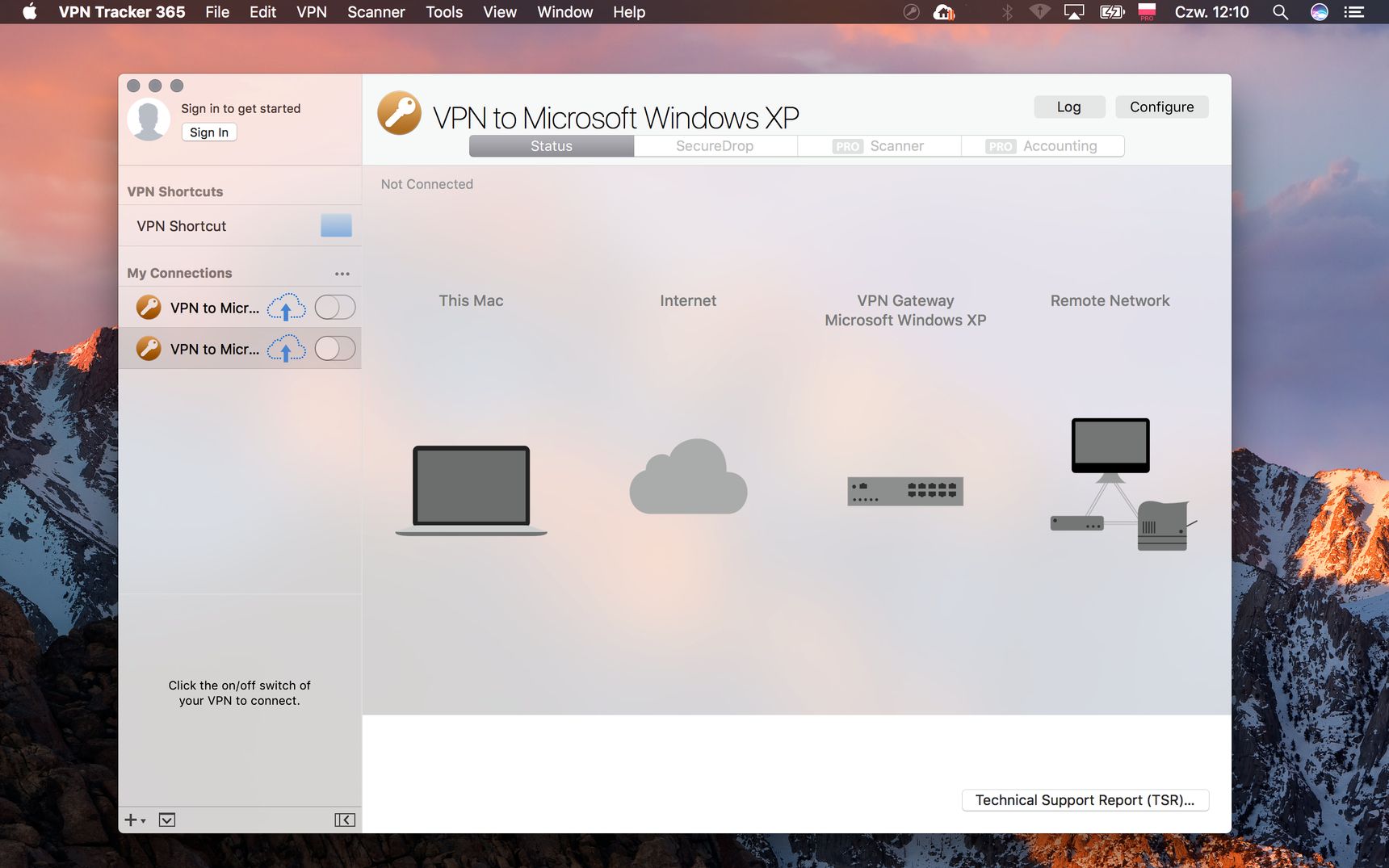Viewport: 1389px width, 868px height.
Task: Open the Tools menu
Action: coord(444,12)
